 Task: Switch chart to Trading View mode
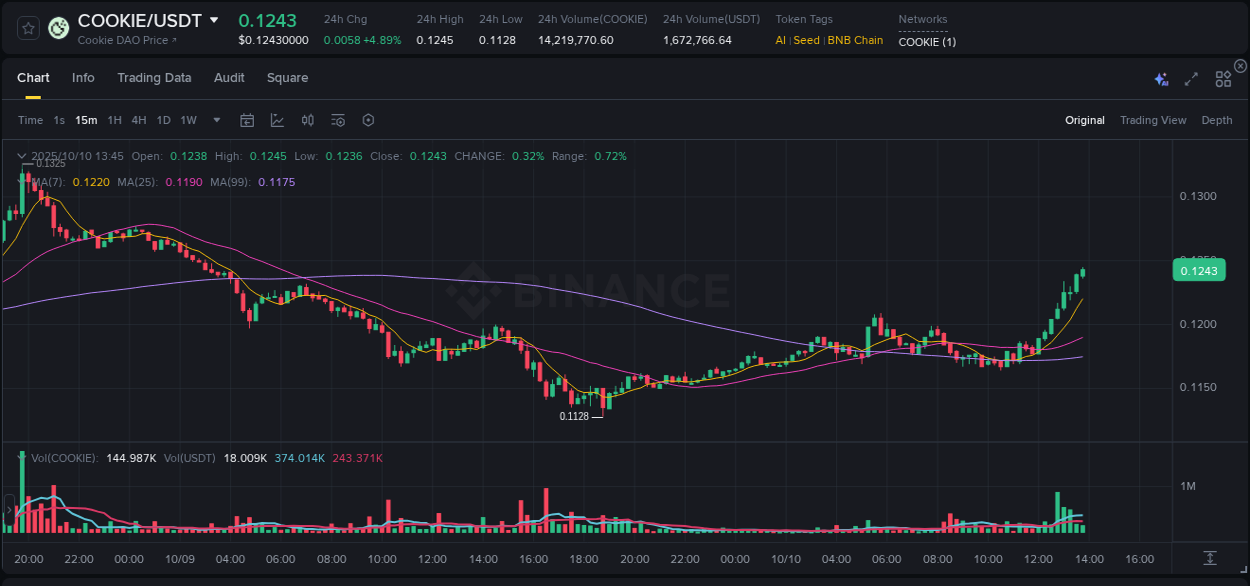[1153, 120]
